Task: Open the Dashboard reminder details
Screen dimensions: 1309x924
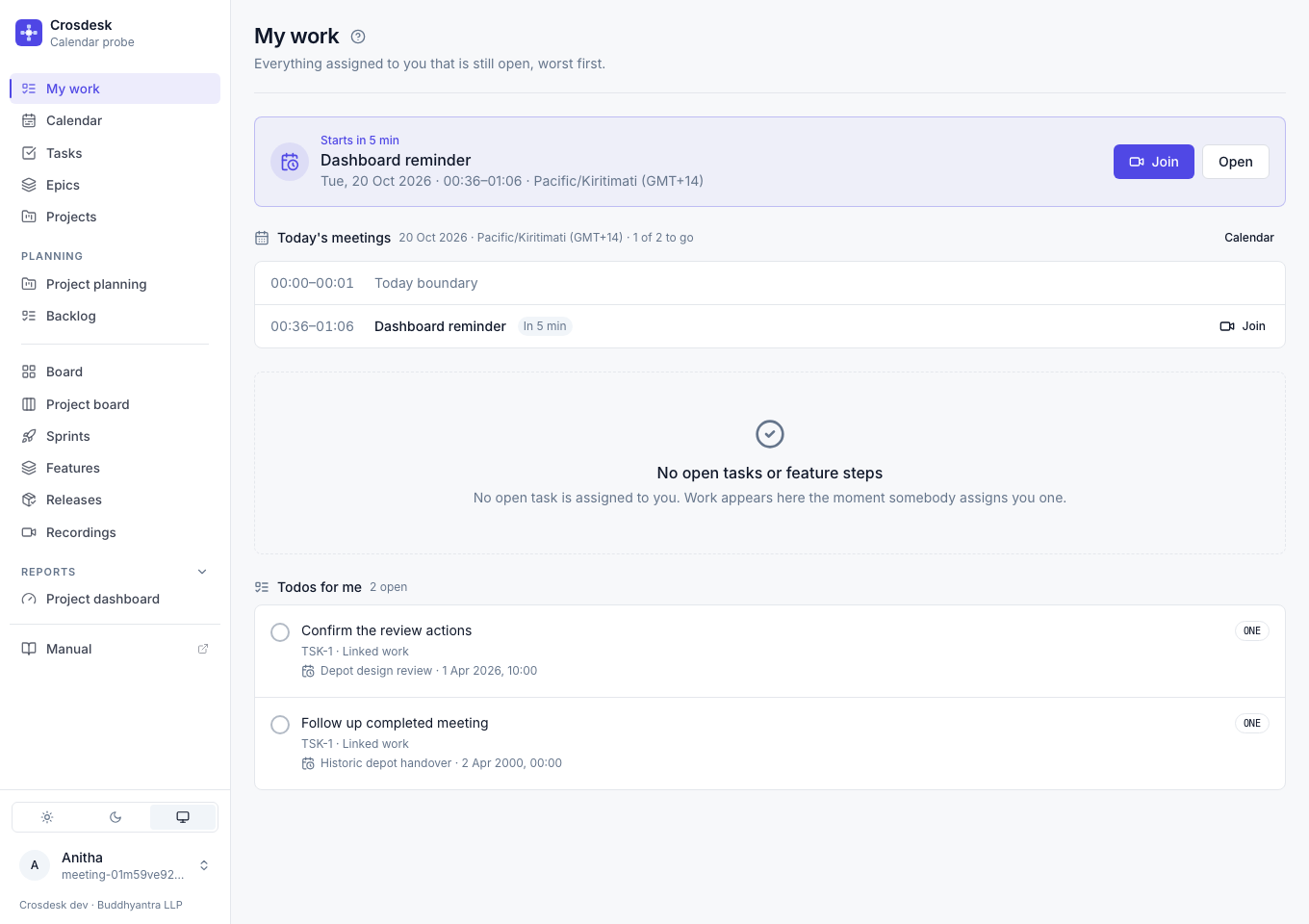Action: coord(1236,162)
